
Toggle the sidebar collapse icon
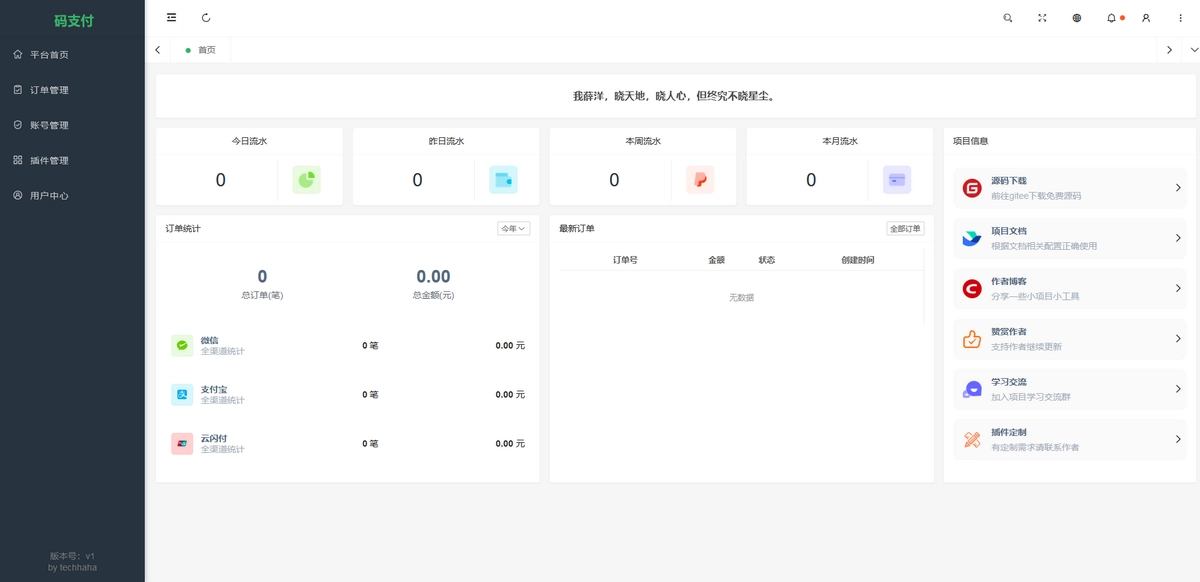point(172,18)
